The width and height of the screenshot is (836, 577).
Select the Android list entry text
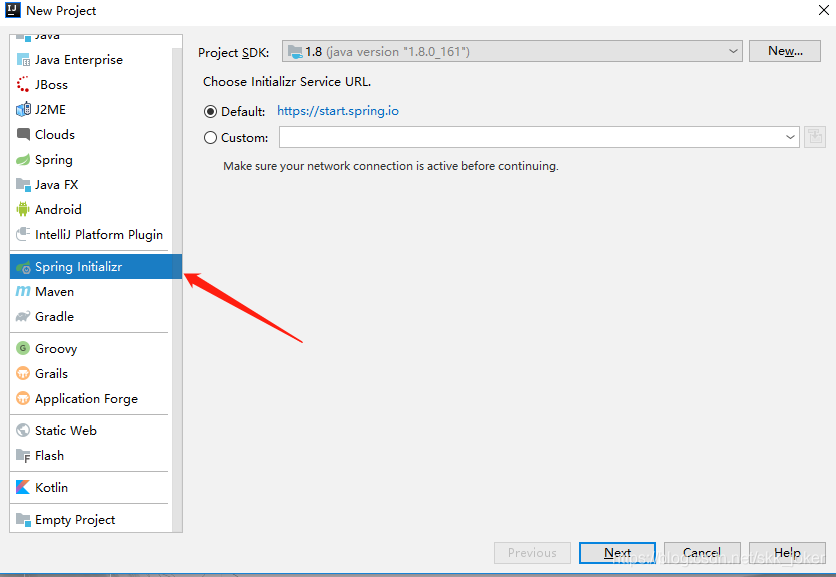(x=58, y=210)
